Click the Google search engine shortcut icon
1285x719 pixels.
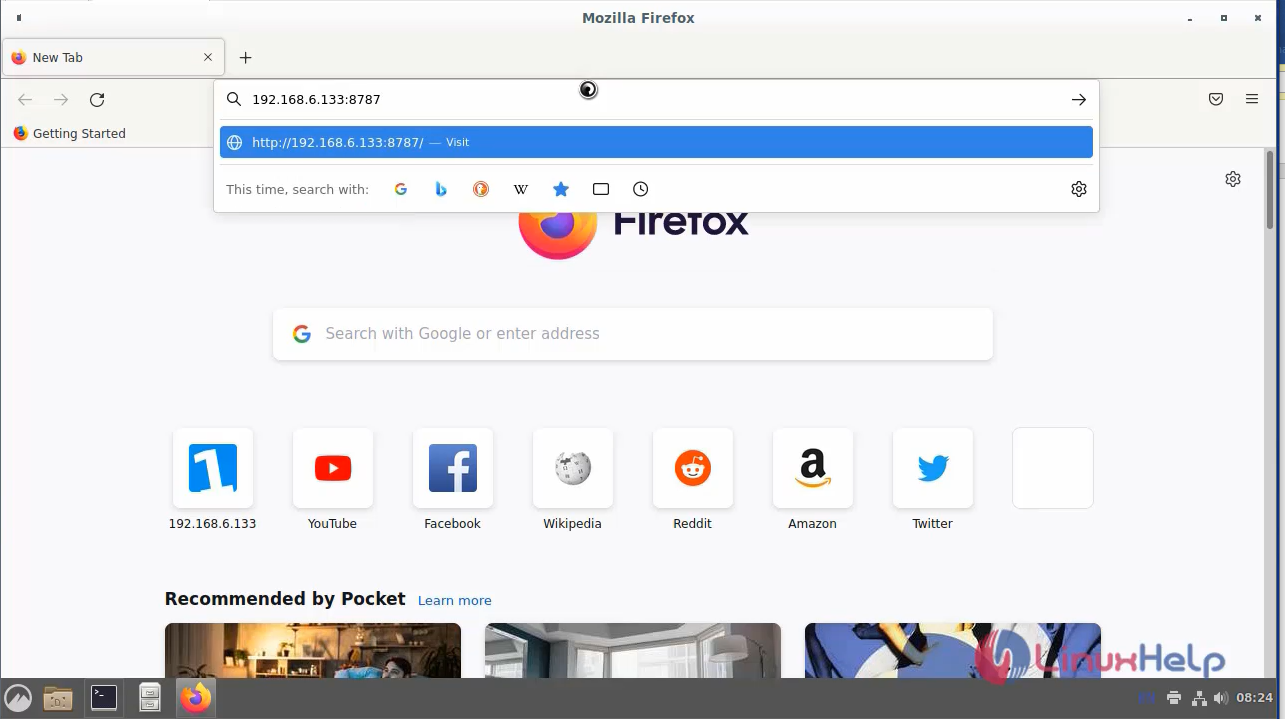click(401, 189)
